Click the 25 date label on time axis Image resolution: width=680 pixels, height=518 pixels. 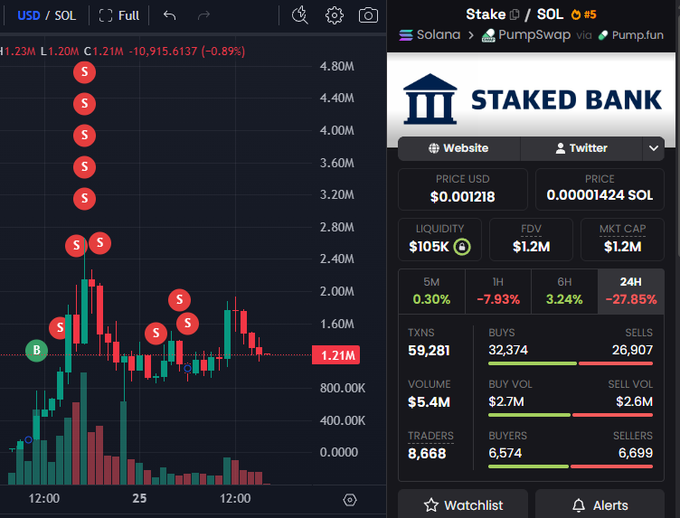[139, 498]
